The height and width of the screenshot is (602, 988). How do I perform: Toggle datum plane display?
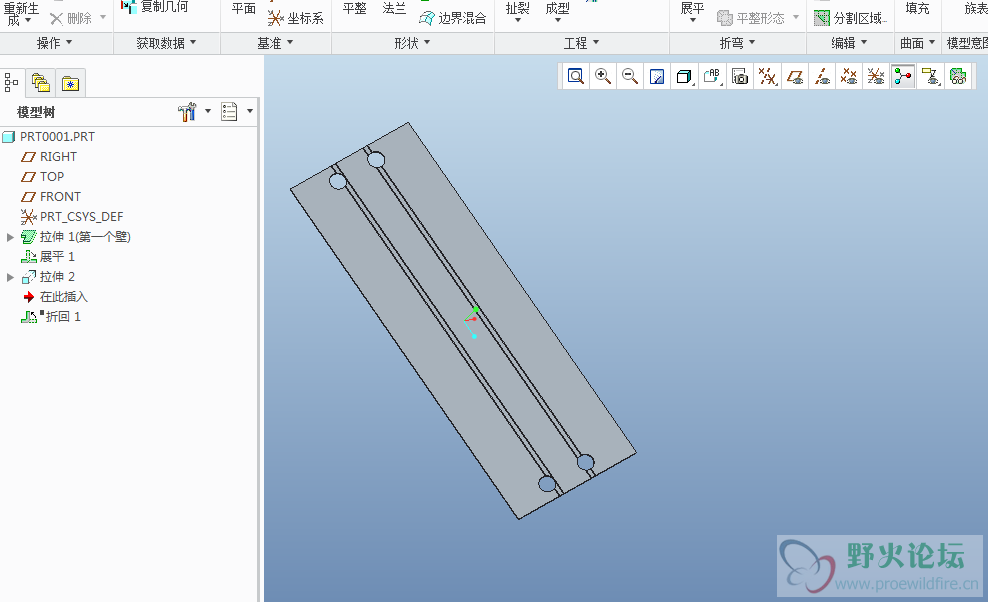pyautogui.click(x=795, y=77)
